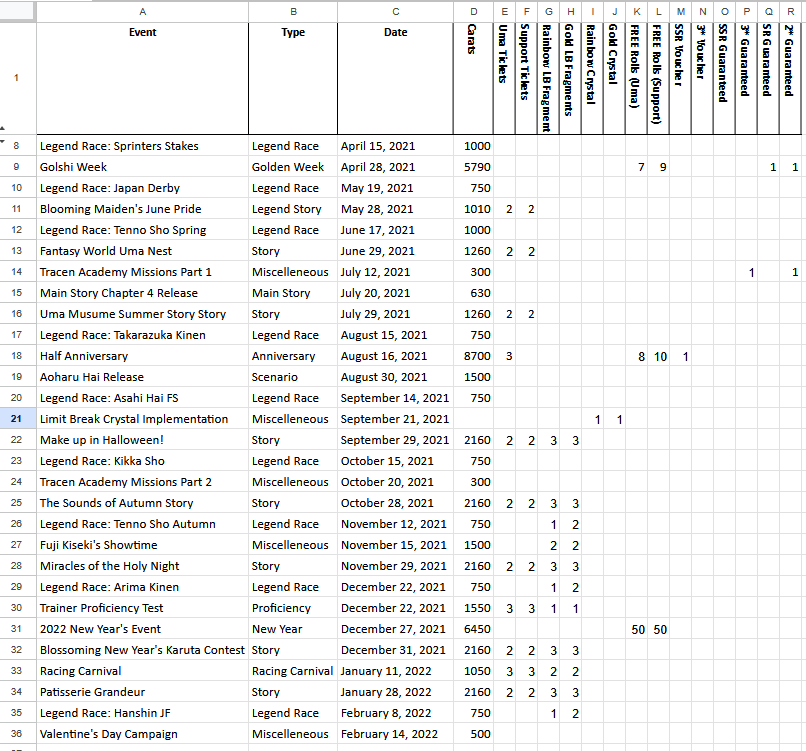The image size is (806, 751).
Task: Select The Sounds of Autumn Story cell
Action: pyautogui.click(x=142, y=503)
